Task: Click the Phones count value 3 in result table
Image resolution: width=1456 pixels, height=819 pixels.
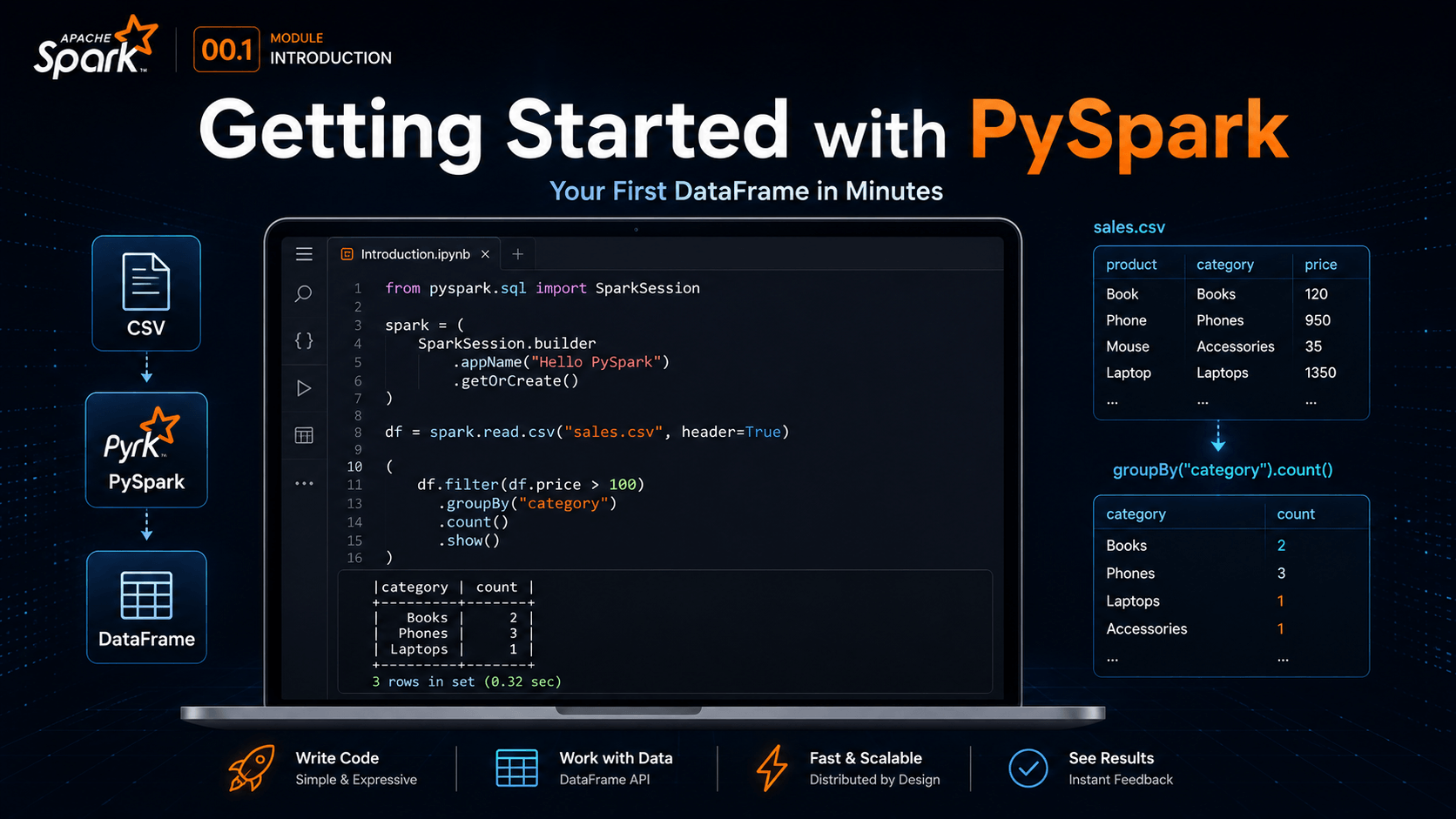Action: (x=1281, y=574)
